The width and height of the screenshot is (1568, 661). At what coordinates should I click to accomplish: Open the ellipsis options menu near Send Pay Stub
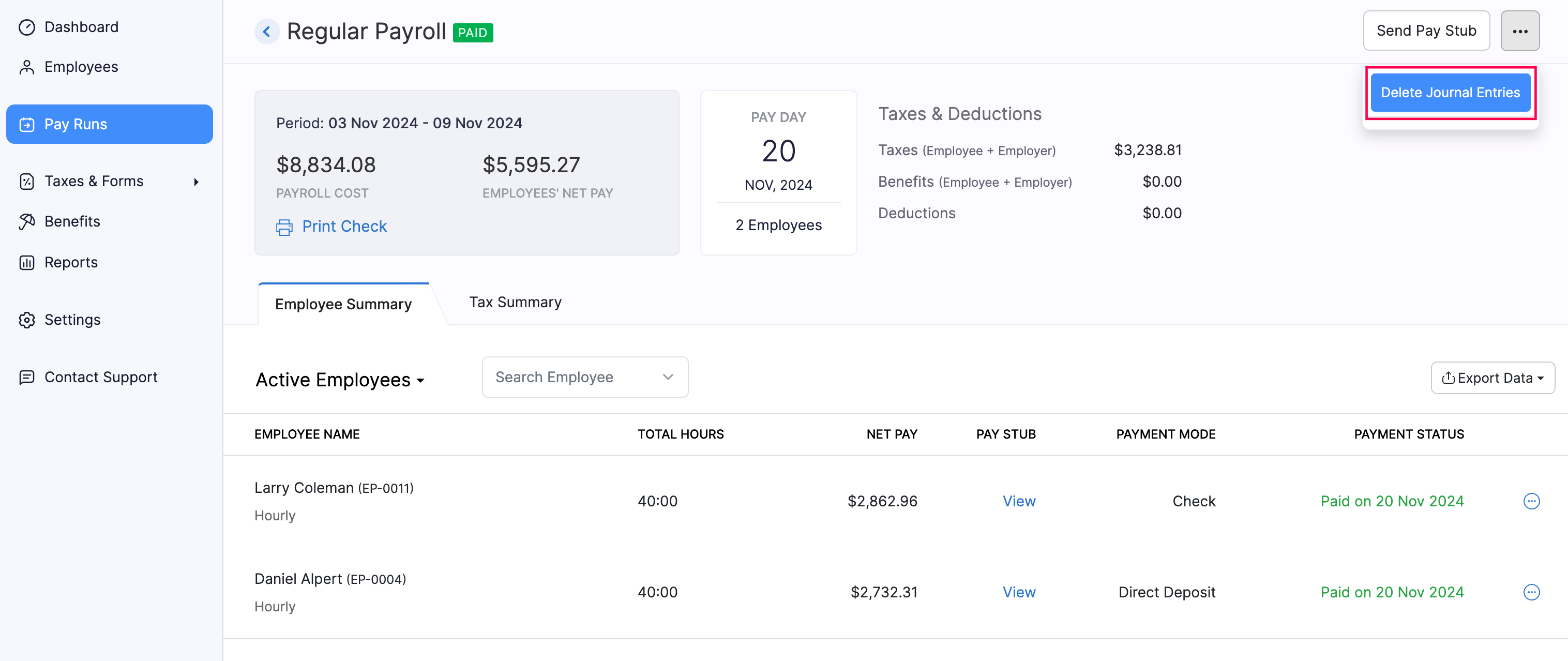point(1520,31)
